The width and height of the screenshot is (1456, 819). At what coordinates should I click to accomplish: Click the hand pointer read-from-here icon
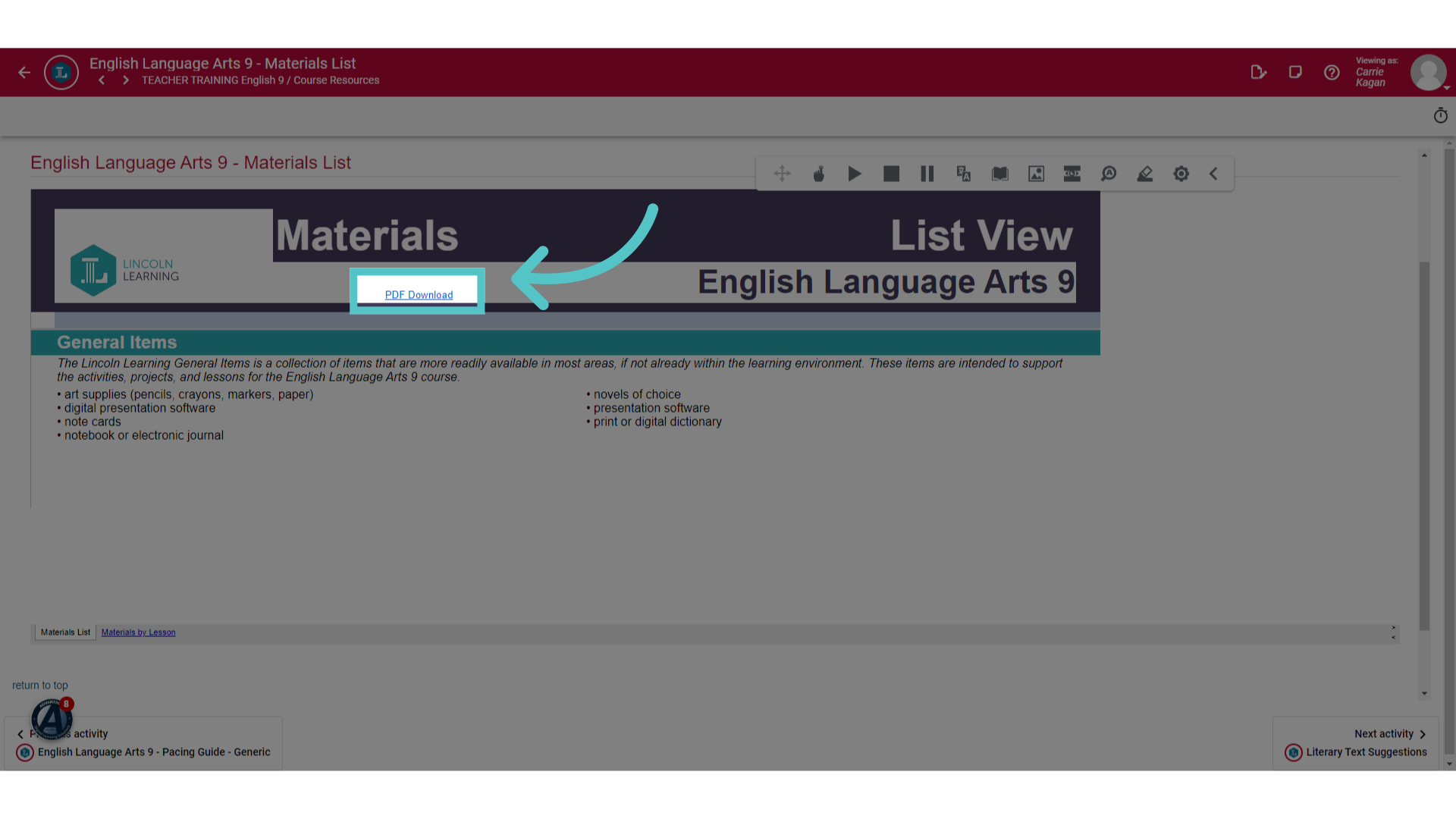818,174
